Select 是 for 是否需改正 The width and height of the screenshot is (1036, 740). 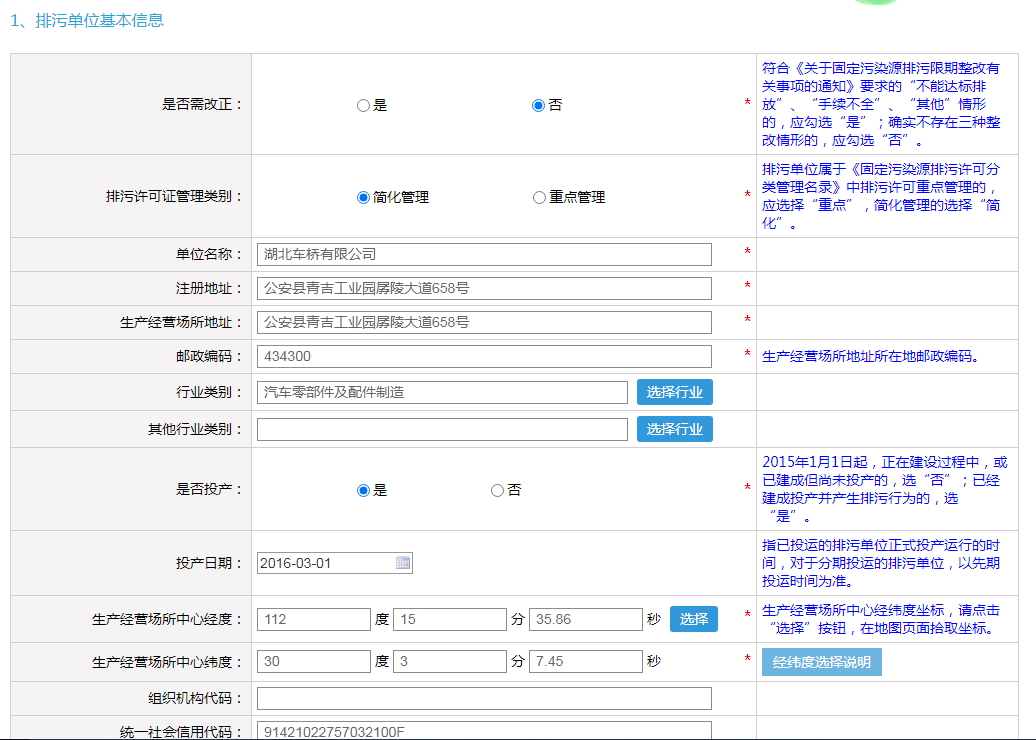point(363,105)
